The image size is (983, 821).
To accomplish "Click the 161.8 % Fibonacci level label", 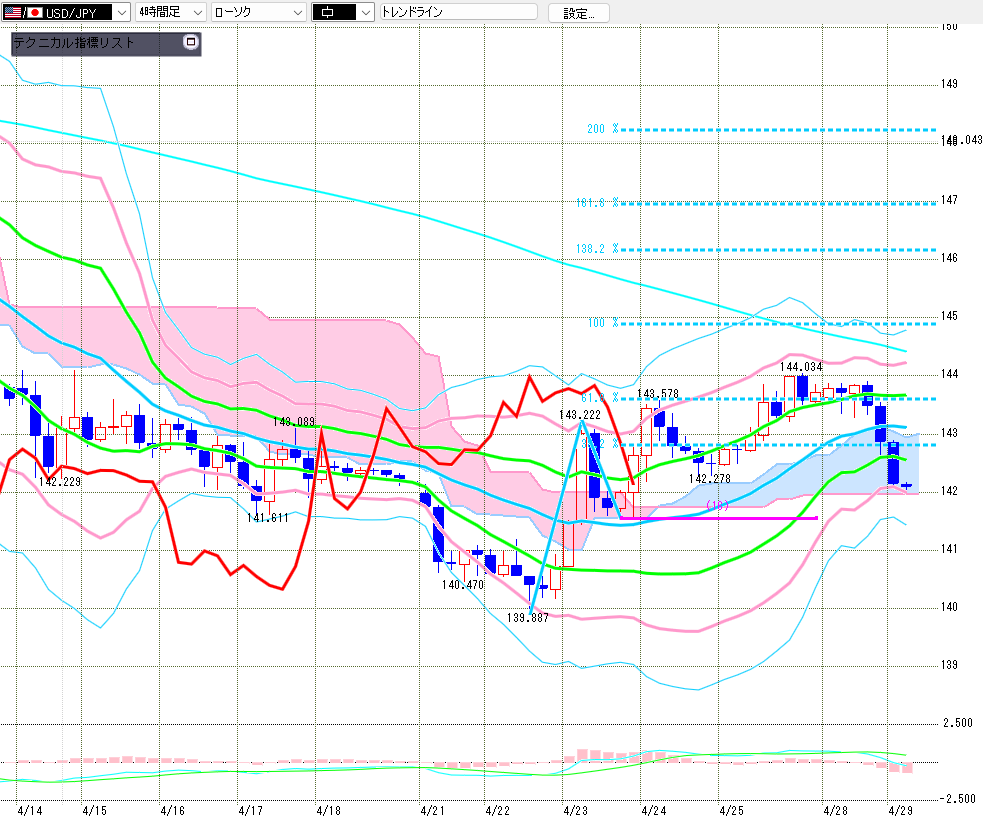I will (597, 203).
